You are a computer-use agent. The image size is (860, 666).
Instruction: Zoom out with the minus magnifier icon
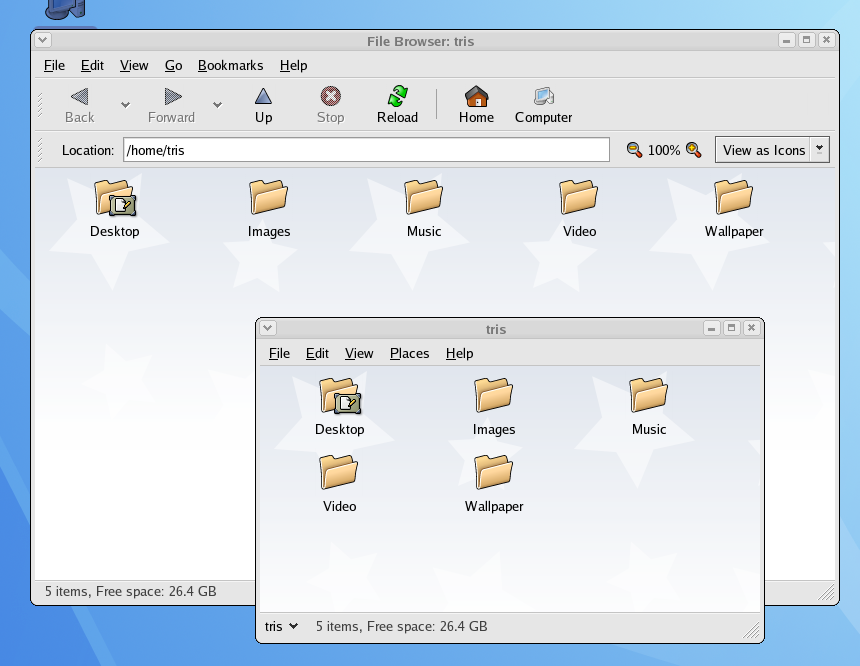pyautogui.click(x=634, y=150)
